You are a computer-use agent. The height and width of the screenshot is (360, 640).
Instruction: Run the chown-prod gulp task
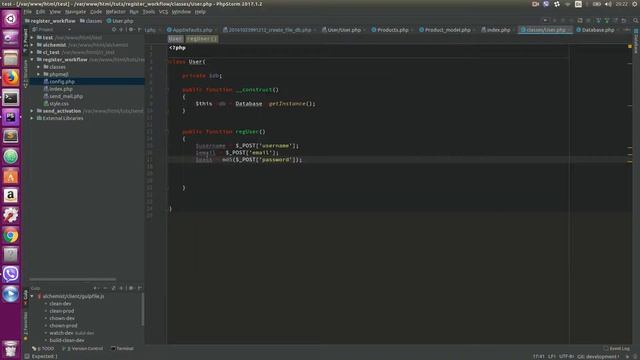coord(63,326)
